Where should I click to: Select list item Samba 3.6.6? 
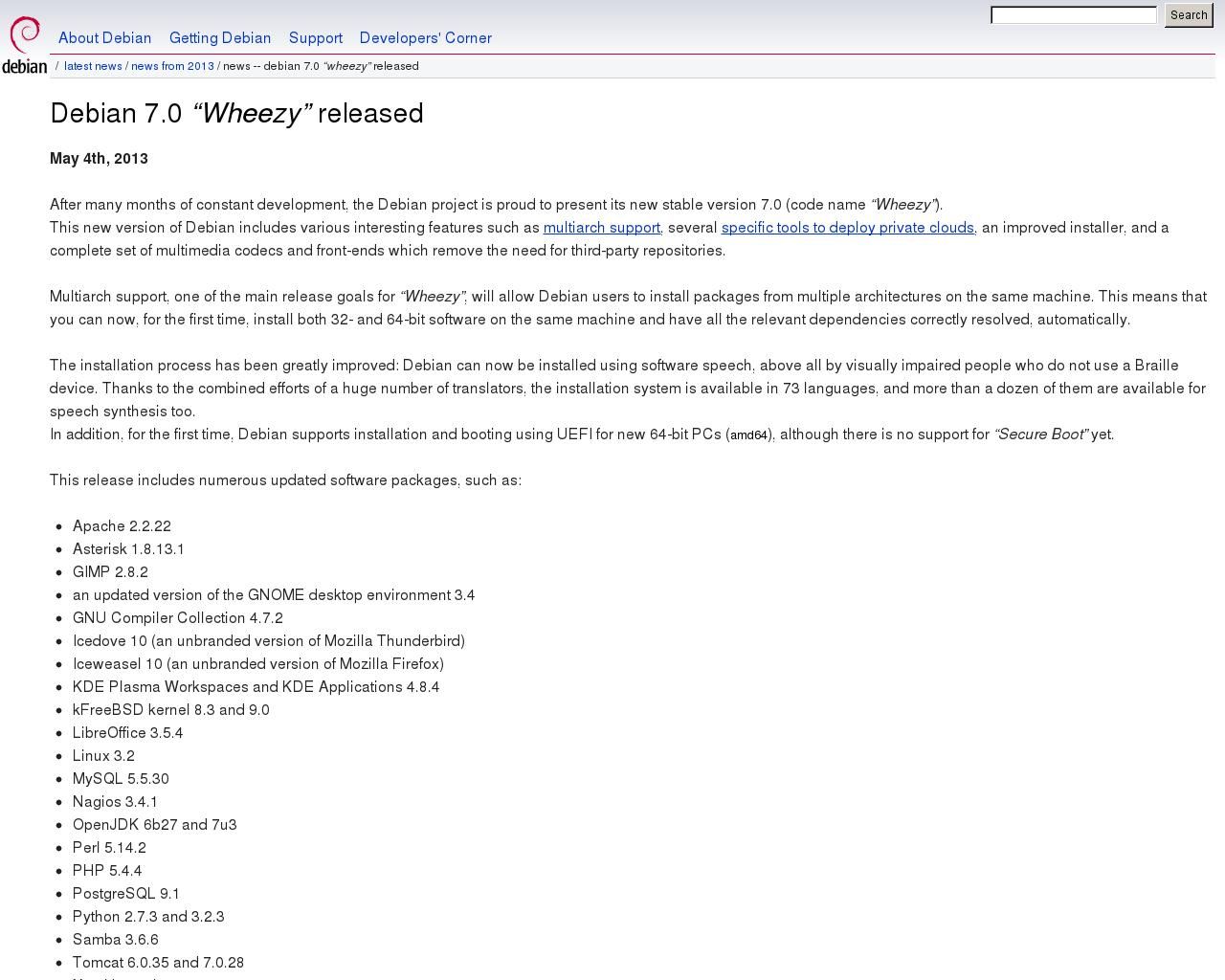pyautogui.click(x=116, y=940)
